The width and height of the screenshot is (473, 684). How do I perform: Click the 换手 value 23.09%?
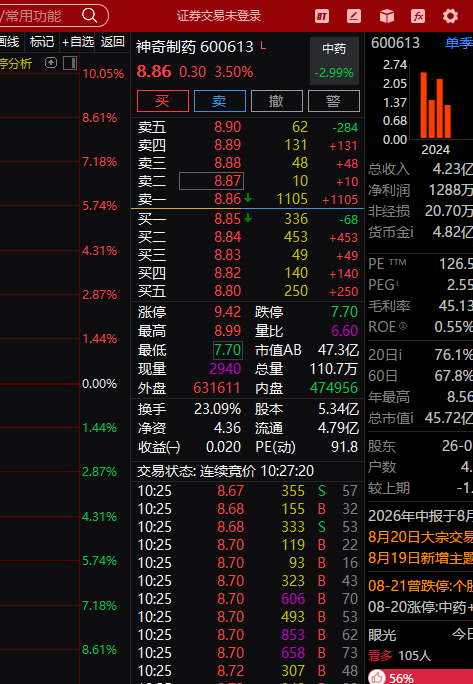click(x=217, y=409)
